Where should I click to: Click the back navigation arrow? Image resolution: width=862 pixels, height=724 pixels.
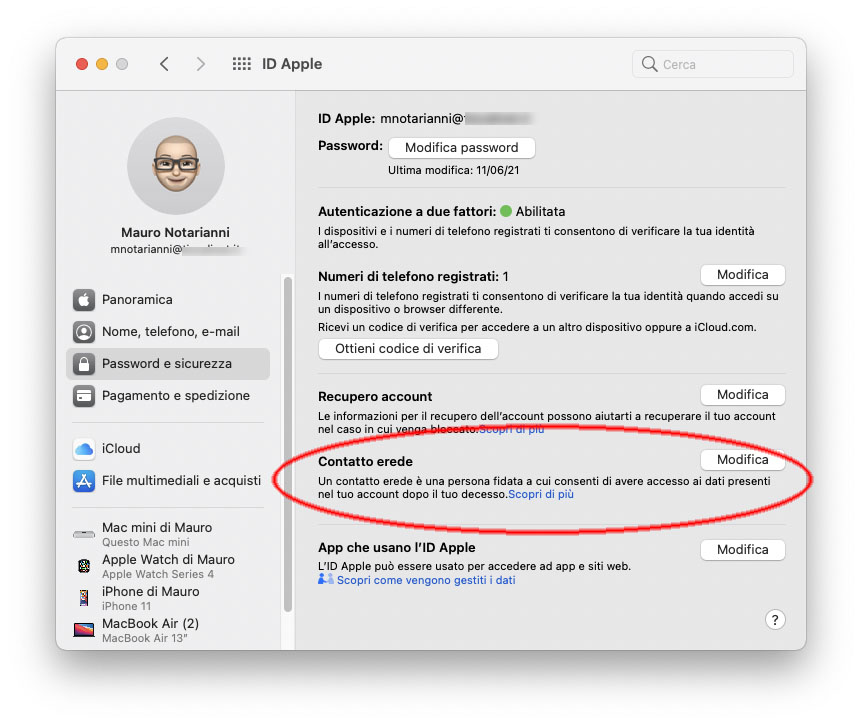pyautogui.click(x=164, y=63)
